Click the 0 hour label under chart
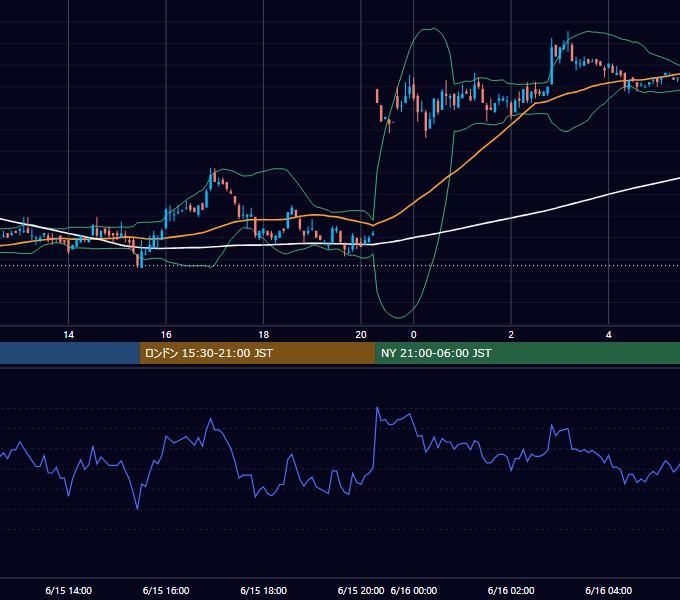680x600 pixels. tap(414, 335)
